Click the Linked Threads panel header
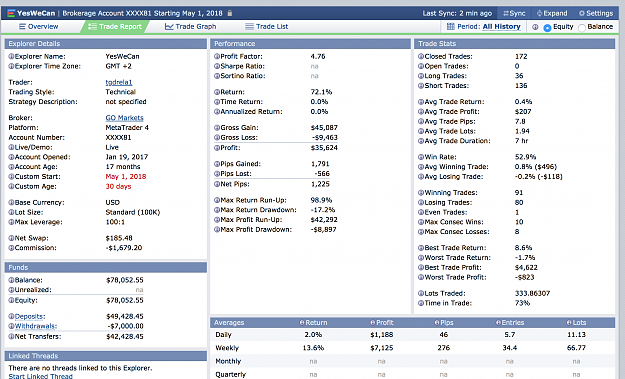The height and width of the screenshot is (379, 625). click(x=106, y=356)
